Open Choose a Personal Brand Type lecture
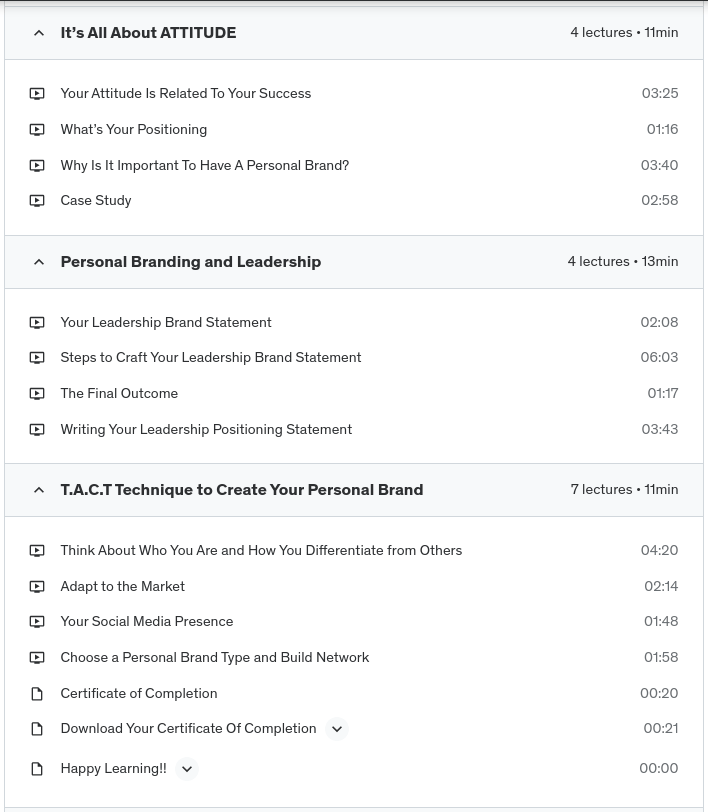Screen dimensions: 708x812 [214, 658]
